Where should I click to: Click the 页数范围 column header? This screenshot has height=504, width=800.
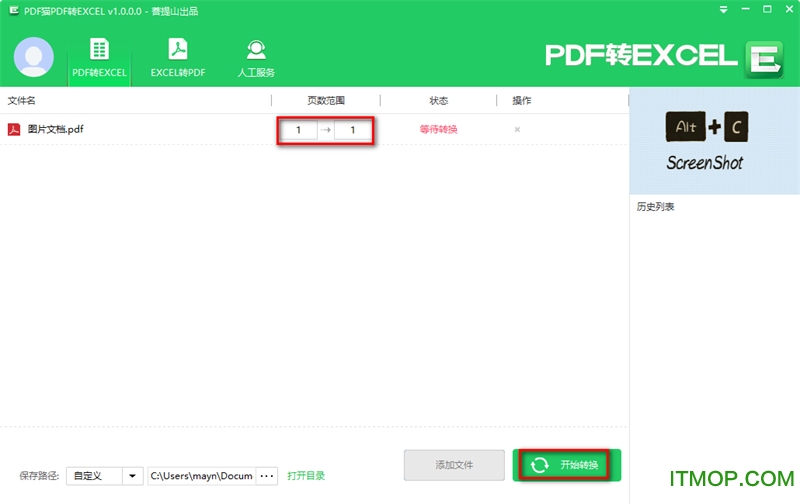(x=326, y=100)
